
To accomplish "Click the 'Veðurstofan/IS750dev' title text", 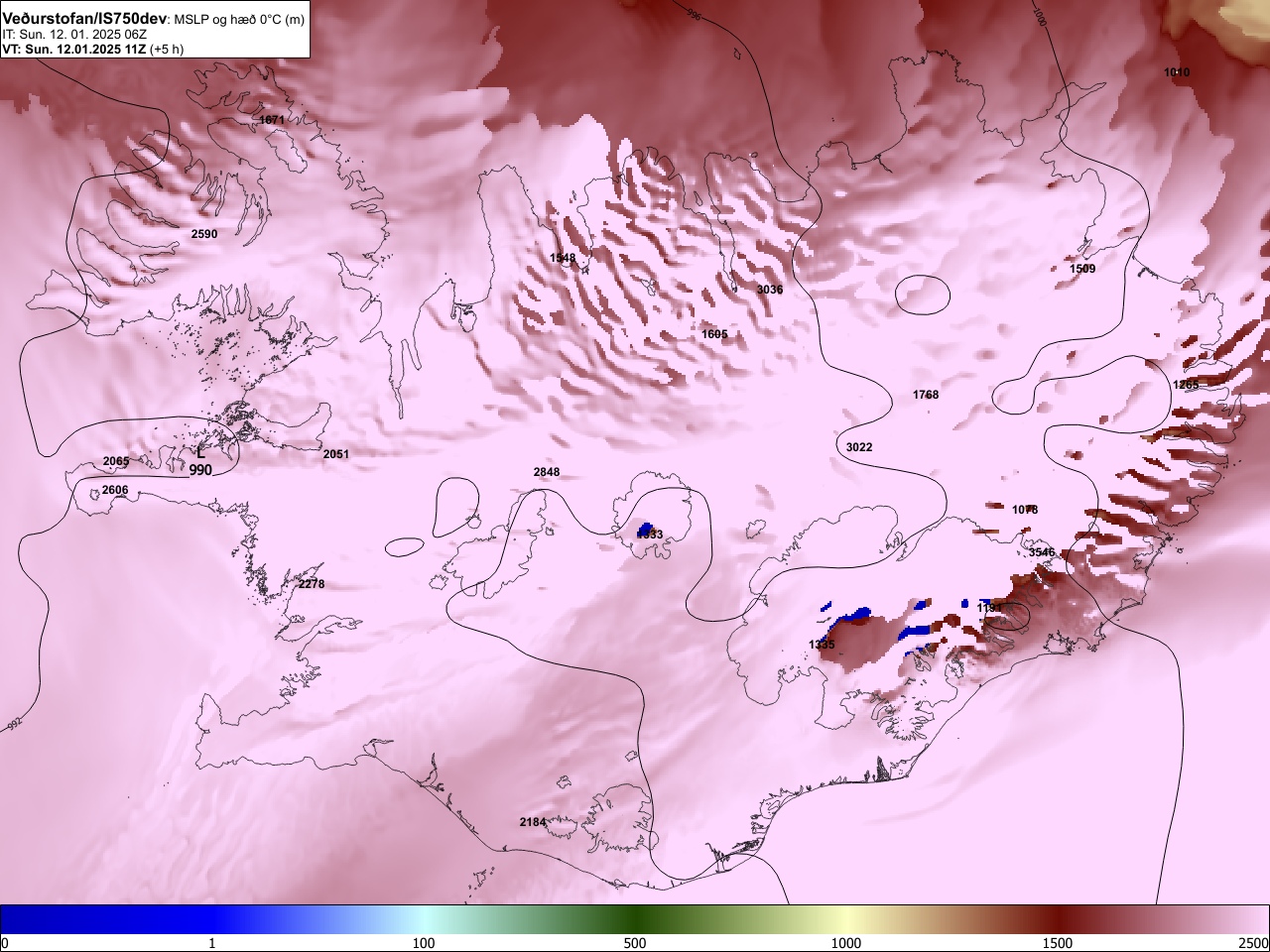I will click(x=85, y=19).
